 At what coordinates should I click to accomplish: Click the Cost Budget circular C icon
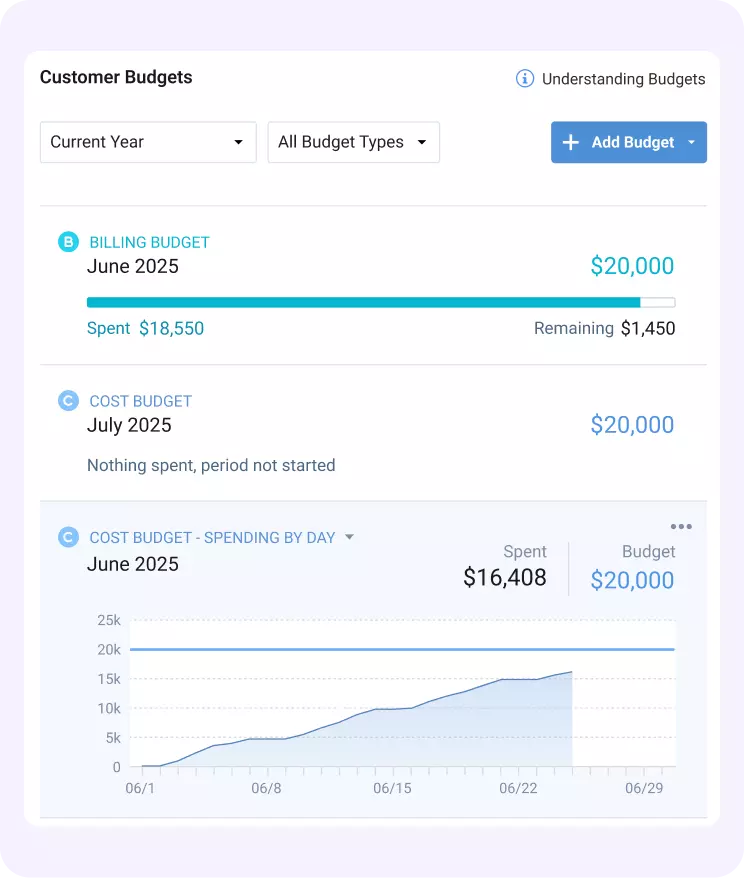pyautogui.click(x=68, y=400)
